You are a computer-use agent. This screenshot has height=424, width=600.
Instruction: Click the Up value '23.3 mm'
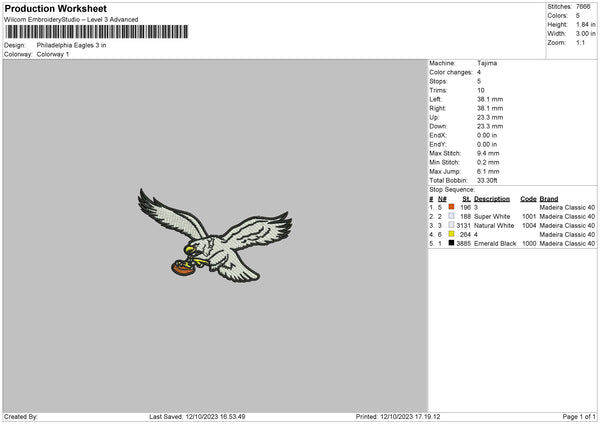pyautogui.click(x=490, y=117)
